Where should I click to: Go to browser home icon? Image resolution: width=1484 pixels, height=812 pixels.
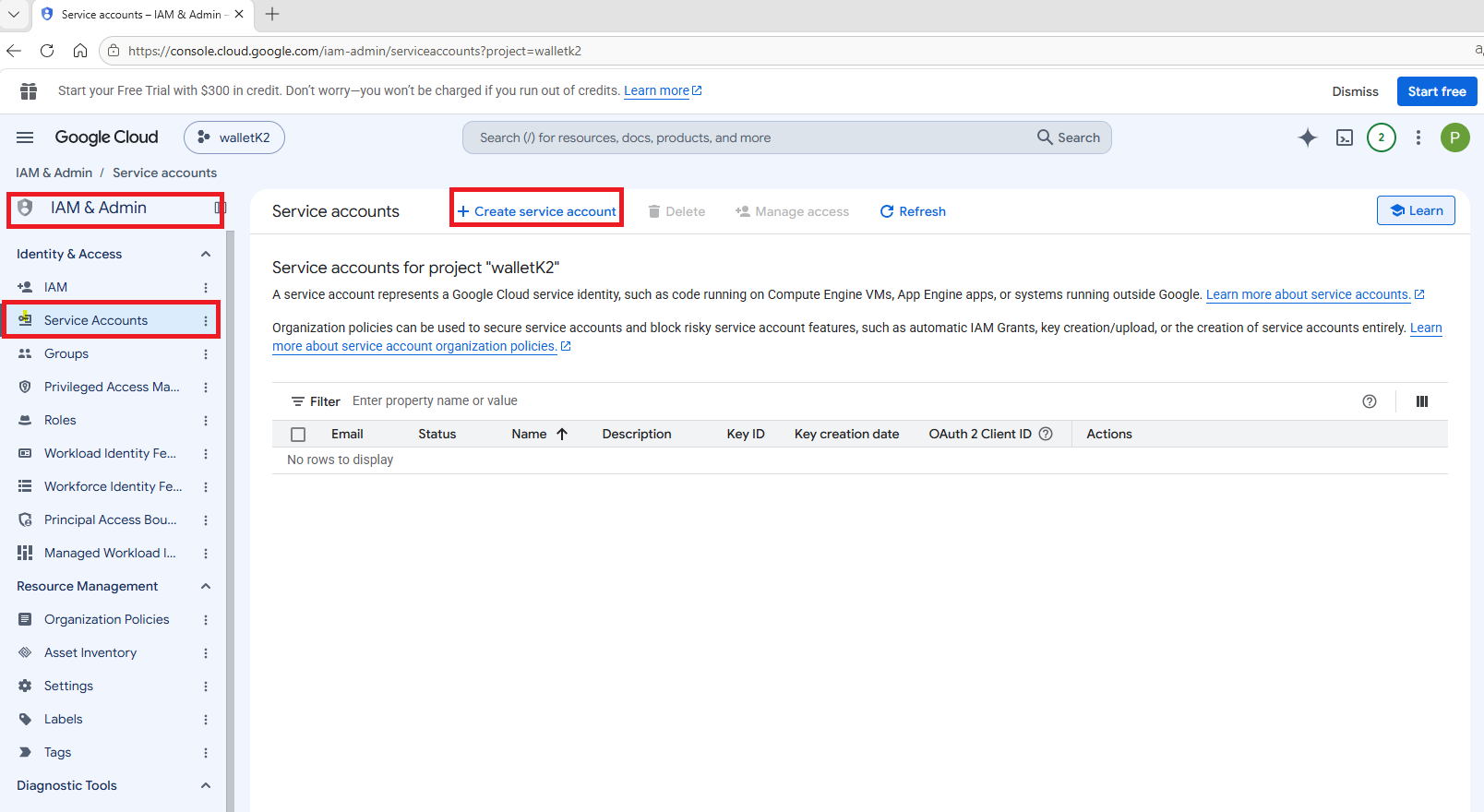pos(80,51)
